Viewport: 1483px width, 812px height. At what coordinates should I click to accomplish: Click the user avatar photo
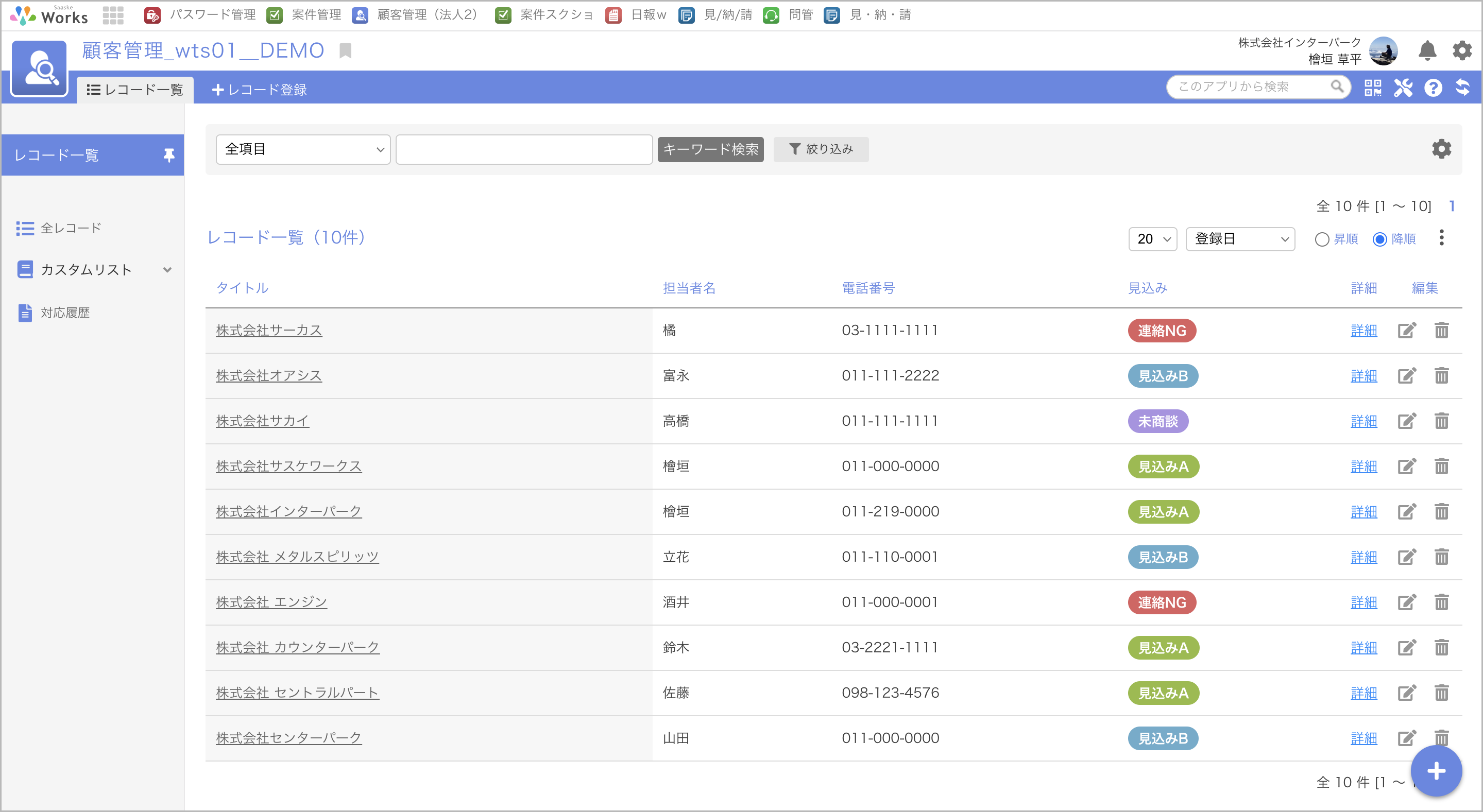(x=1383, y=50)
